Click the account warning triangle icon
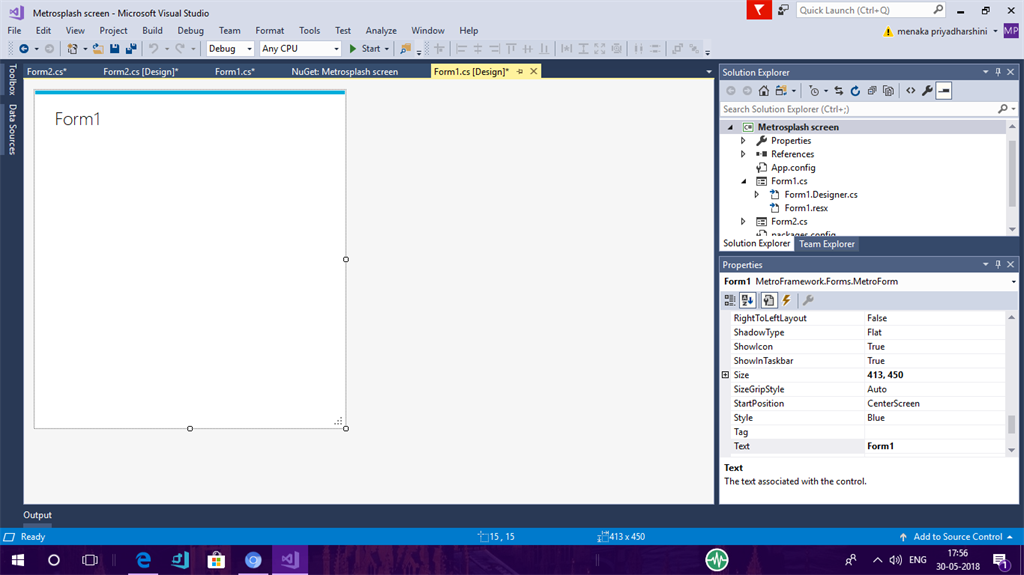The width and height of the screenshot is (1024, 575). point(888,31)
